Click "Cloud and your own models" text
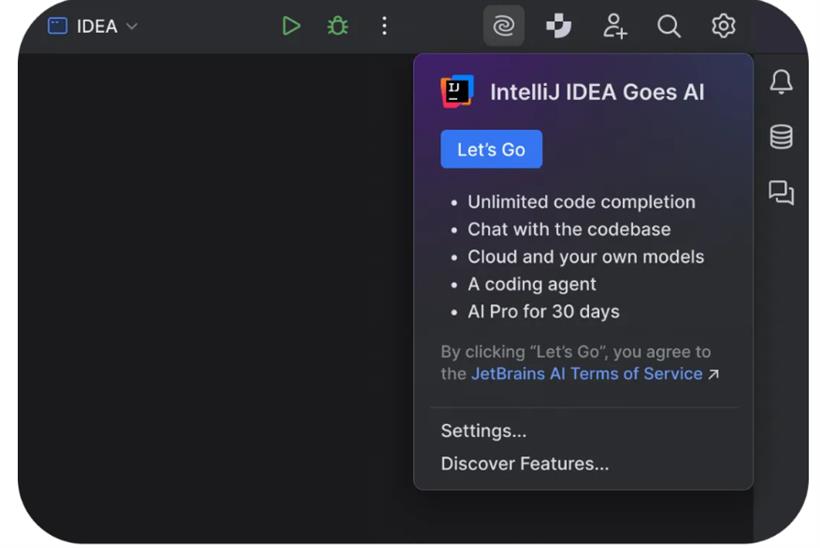The image size is (820, 548). pyautogui.click(x=586, y=257)
